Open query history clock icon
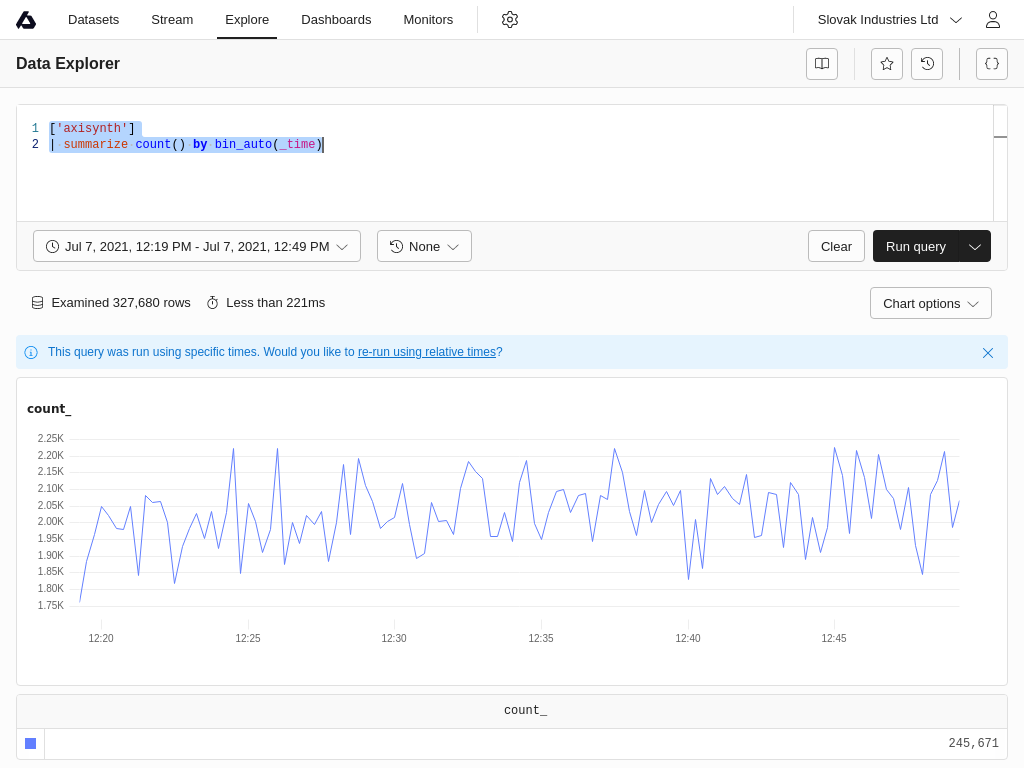Image resolution: width=1024 pixels, height=768 pixels. tap(927, 64)
